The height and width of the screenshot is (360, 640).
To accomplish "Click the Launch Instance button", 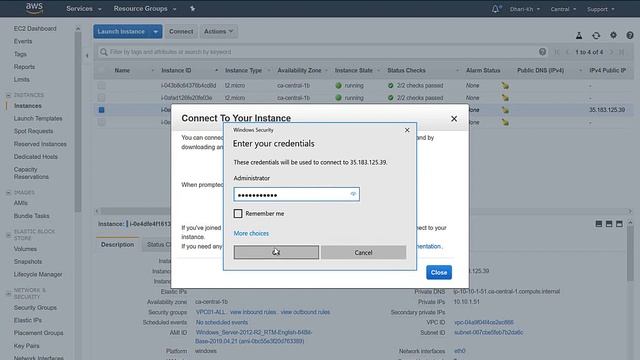I will (121, 31).
